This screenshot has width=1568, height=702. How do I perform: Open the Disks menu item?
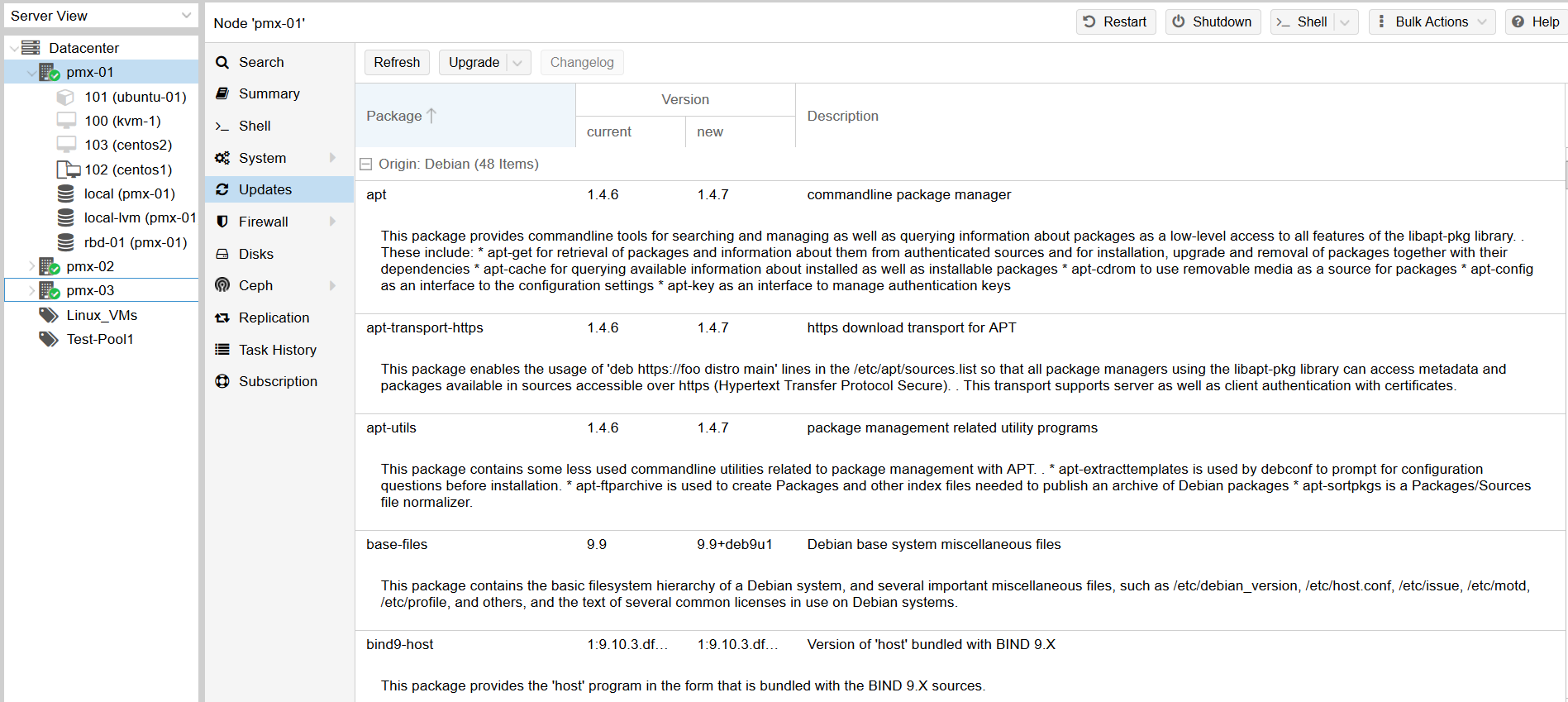pyautogui.click(x=279, y=254)
